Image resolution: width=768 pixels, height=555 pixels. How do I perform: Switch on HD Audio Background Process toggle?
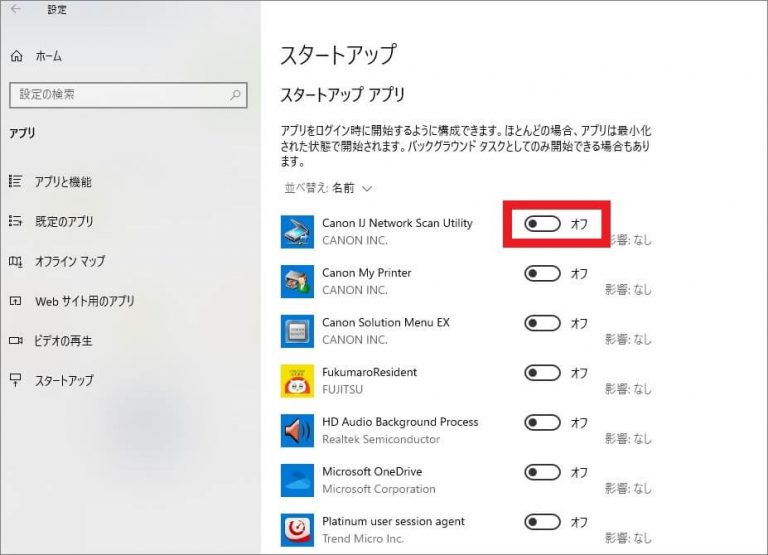[x=542, y=423]
